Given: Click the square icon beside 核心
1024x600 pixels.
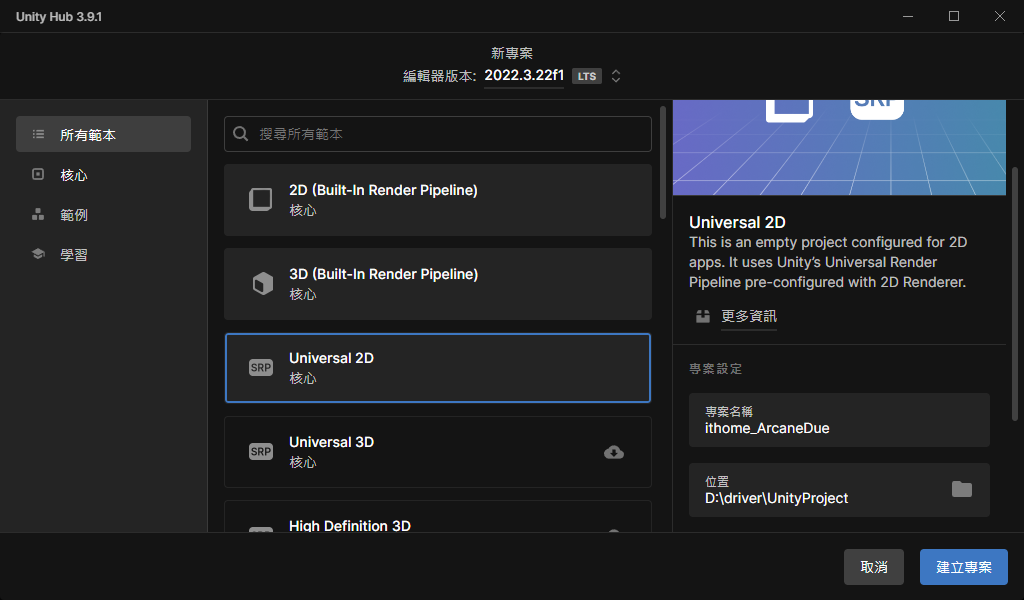Looking at the screenshot, I should tap(39, 174).
